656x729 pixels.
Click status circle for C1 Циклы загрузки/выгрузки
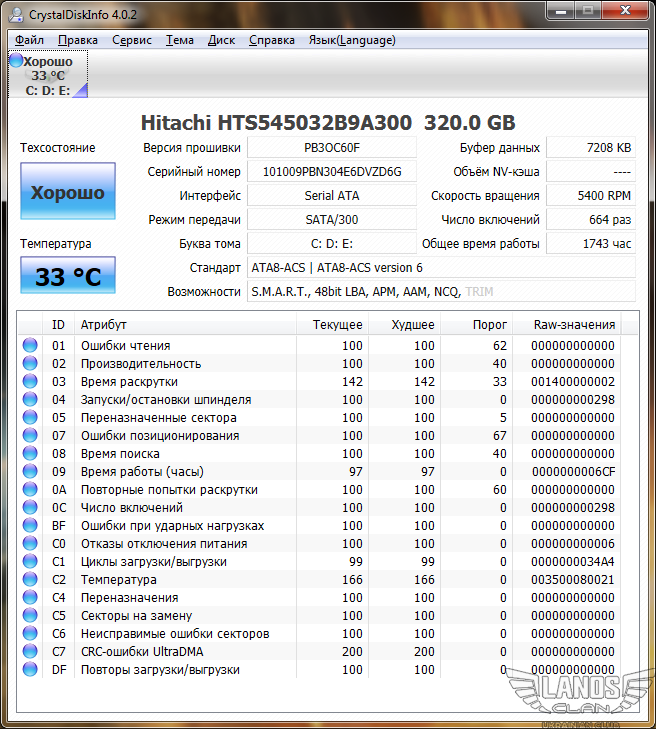30,561
